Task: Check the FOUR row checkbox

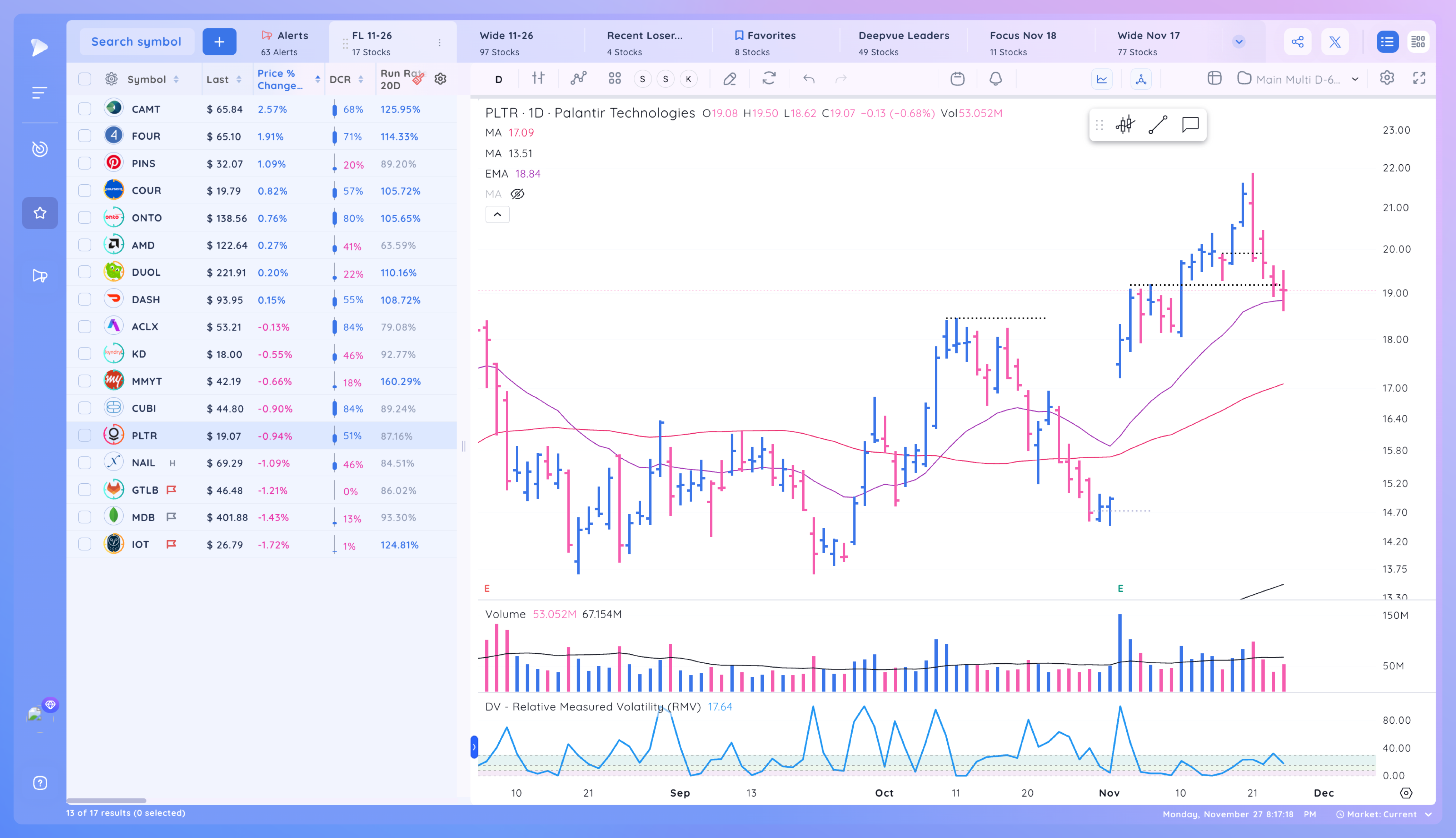Action: pyautogui.click(x=85, y=136)
